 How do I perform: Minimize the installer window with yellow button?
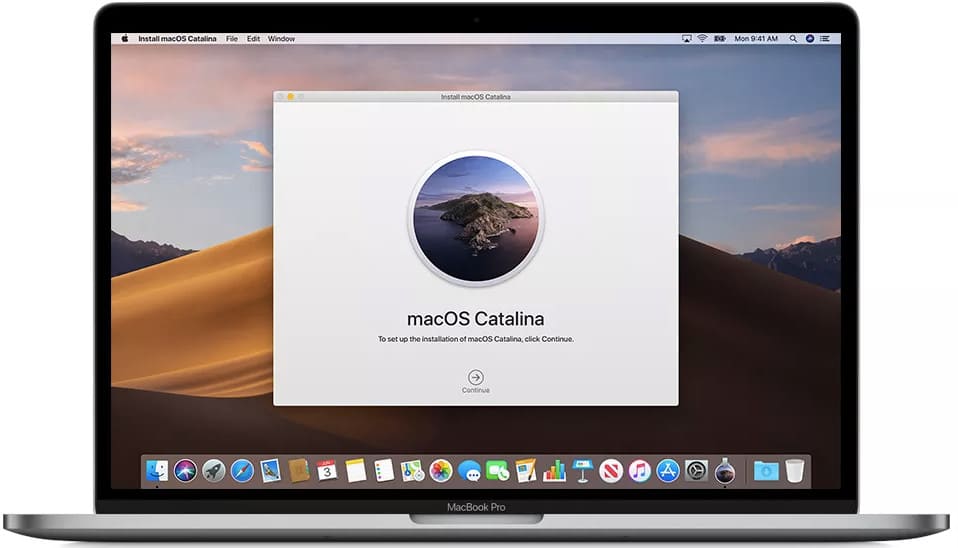click(291, 97)
